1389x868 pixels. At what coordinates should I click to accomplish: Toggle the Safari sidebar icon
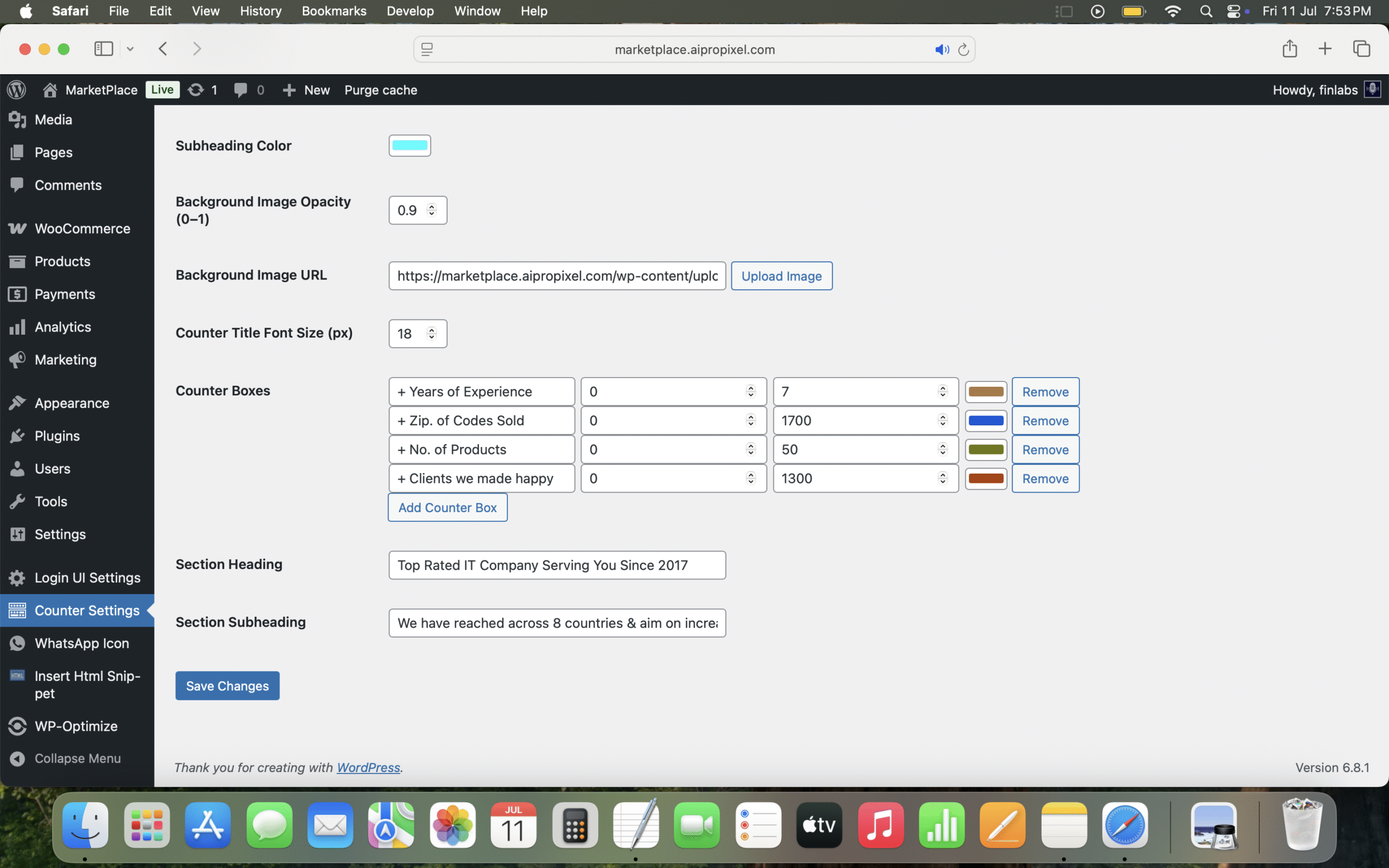(103, 49)
